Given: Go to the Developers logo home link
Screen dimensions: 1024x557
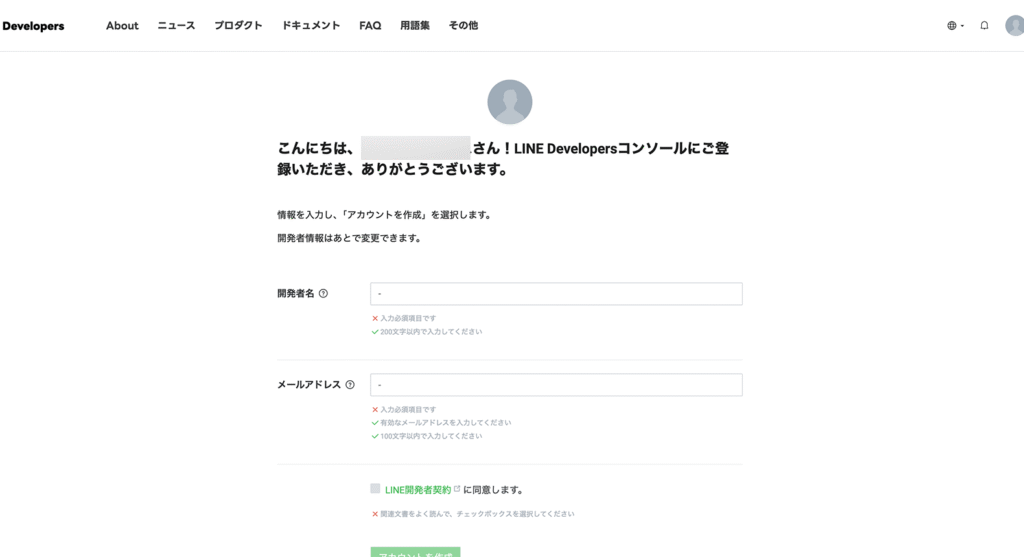Looking at the screenshot, I should click(33, 26).
